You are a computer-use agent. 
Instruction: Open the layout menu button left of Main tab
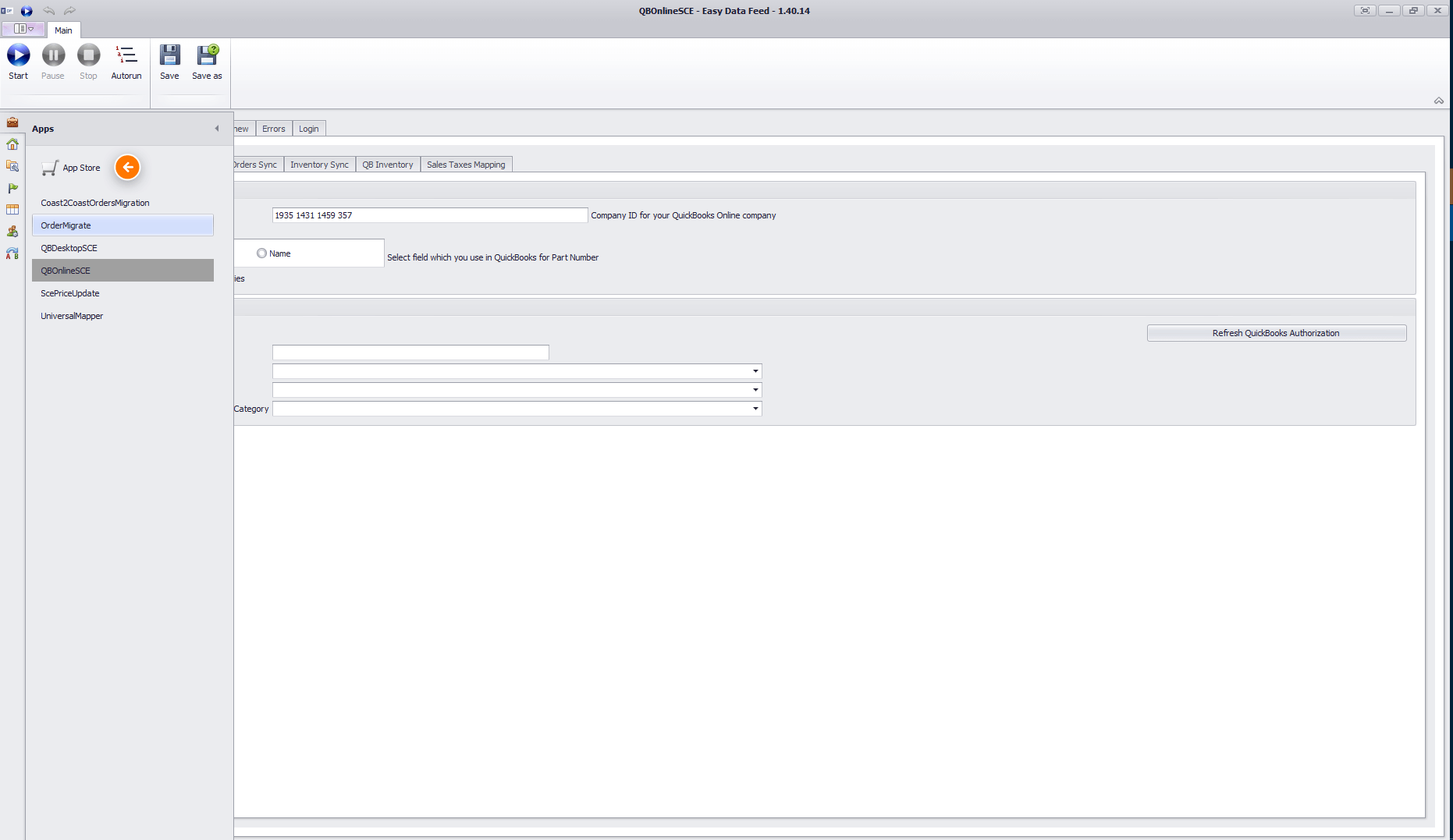pyautogui.click(x=23, y=29)
